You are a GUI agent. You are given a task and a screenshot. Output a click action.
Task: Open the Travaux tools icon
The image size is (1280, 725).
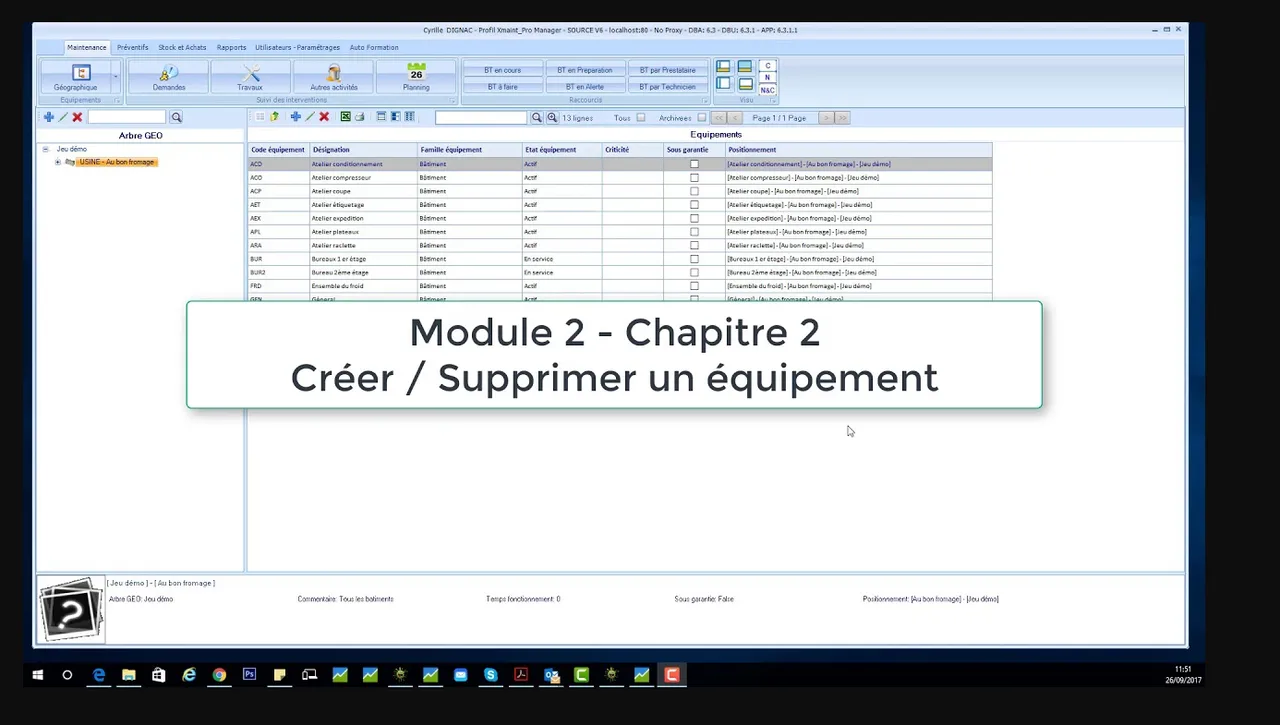click(250, 78)
